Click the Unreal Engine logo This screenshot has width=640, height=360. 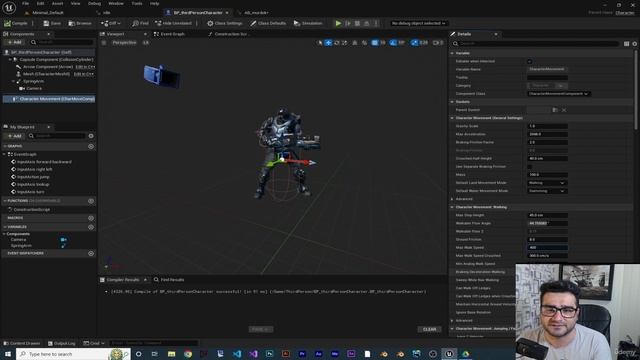(x=9, y=7)
